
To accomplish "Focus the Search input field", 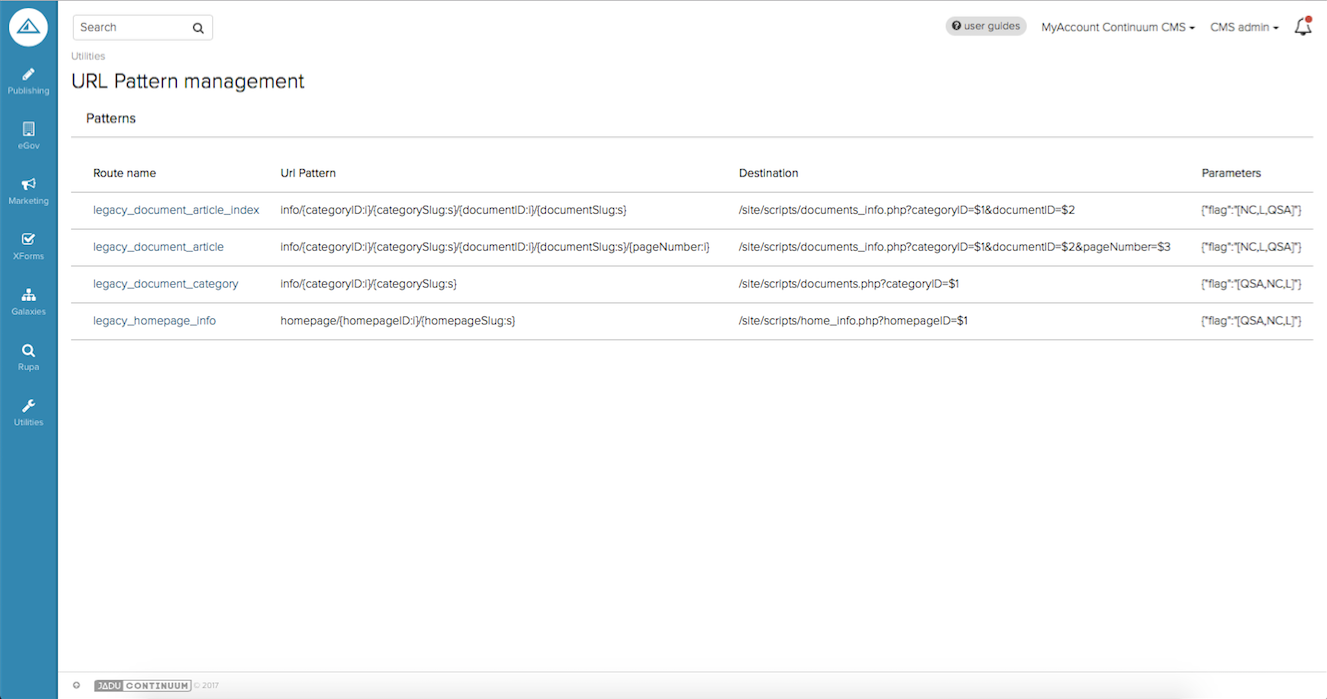I will click(130, 28).
